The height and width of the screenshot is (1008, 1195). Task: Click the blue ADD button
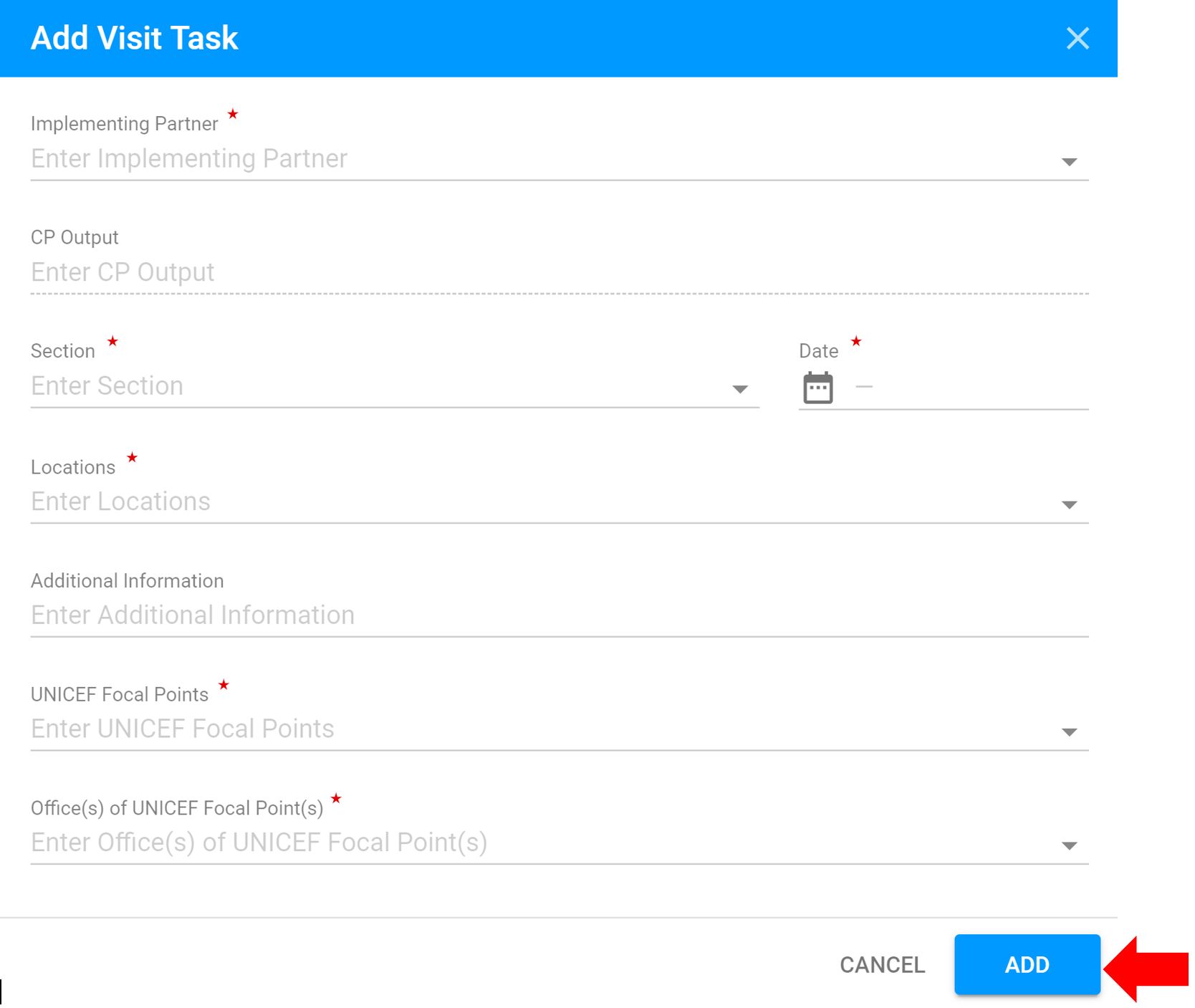pyautogui.click(x=1027, y=965)
